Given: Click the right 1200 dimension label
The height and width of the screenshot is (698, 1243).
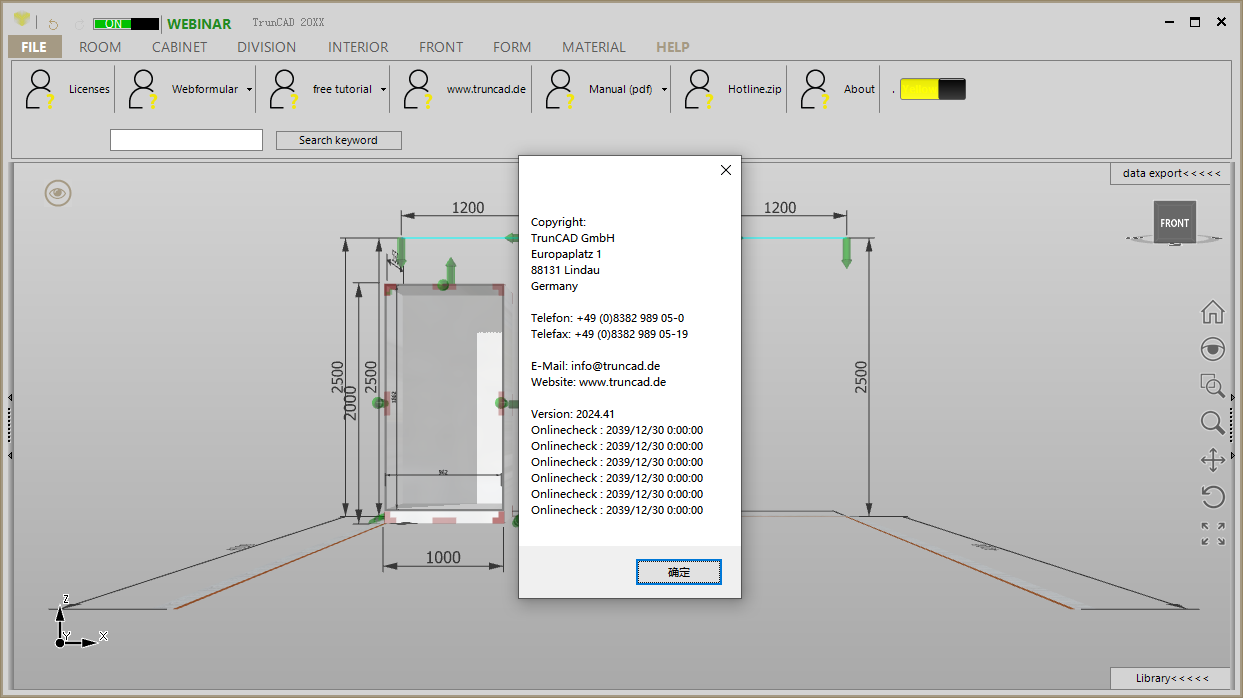Looking at the screenshot, I should [780, 208].
